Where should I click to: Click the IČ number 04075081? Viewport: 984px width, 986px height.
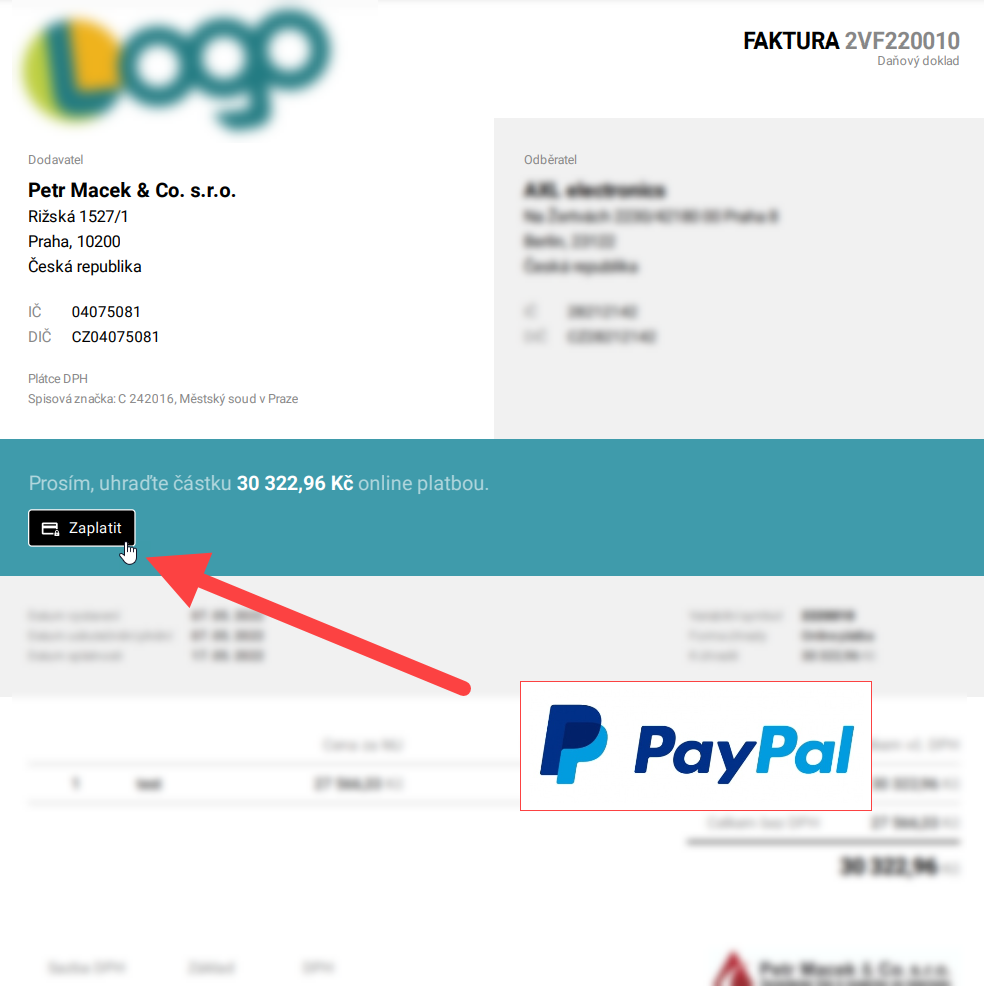tap(106, 312)
